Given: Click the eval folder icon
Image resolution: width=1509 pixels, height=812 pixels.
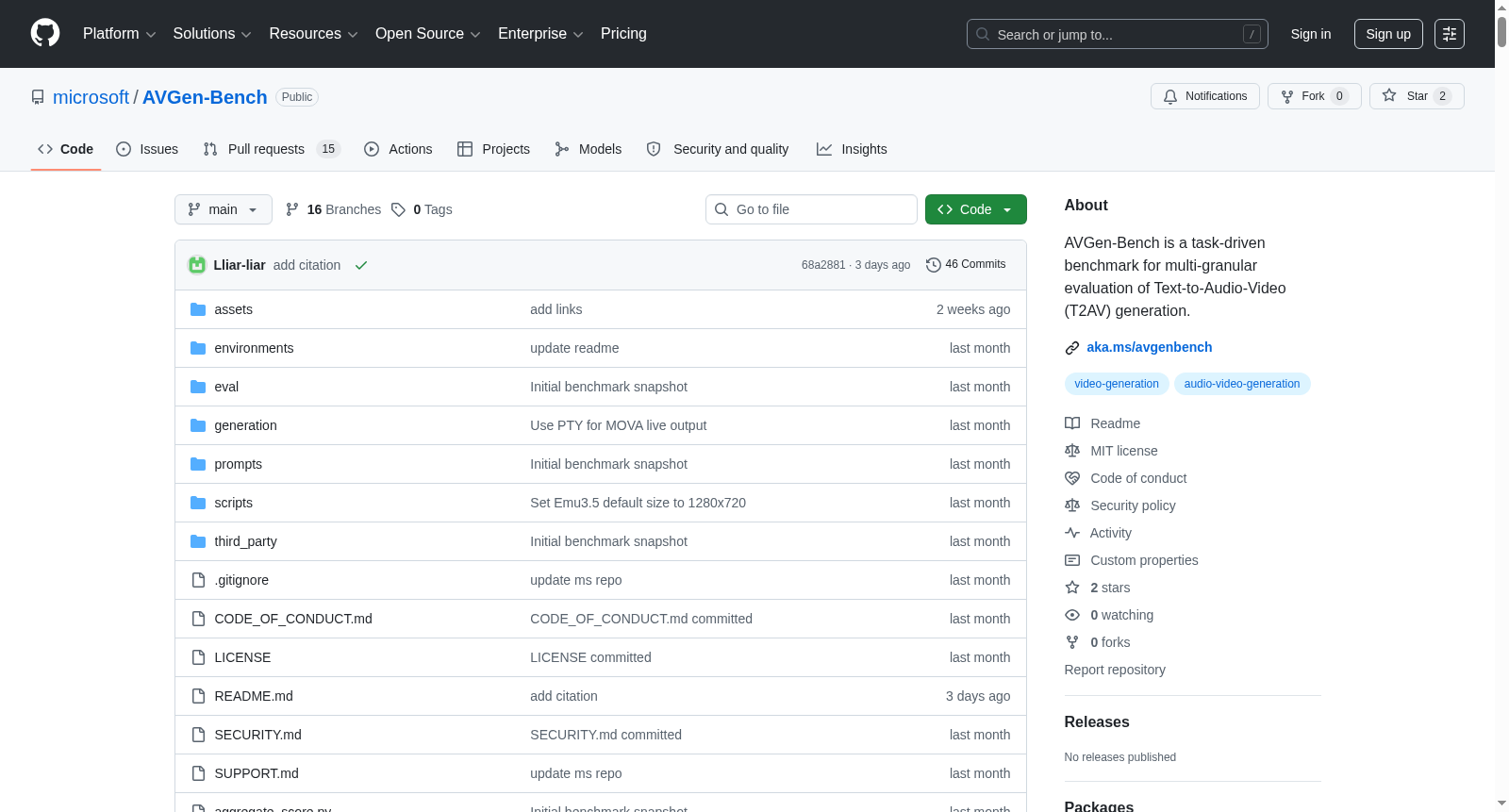Looking at the screenshot, I should pos(198,387).
